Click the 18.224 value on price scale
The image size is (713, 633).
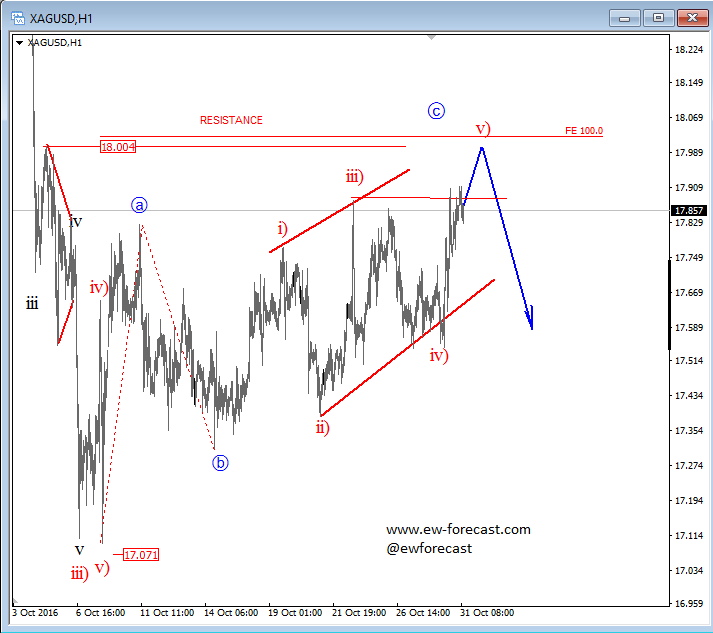[687, 49]
